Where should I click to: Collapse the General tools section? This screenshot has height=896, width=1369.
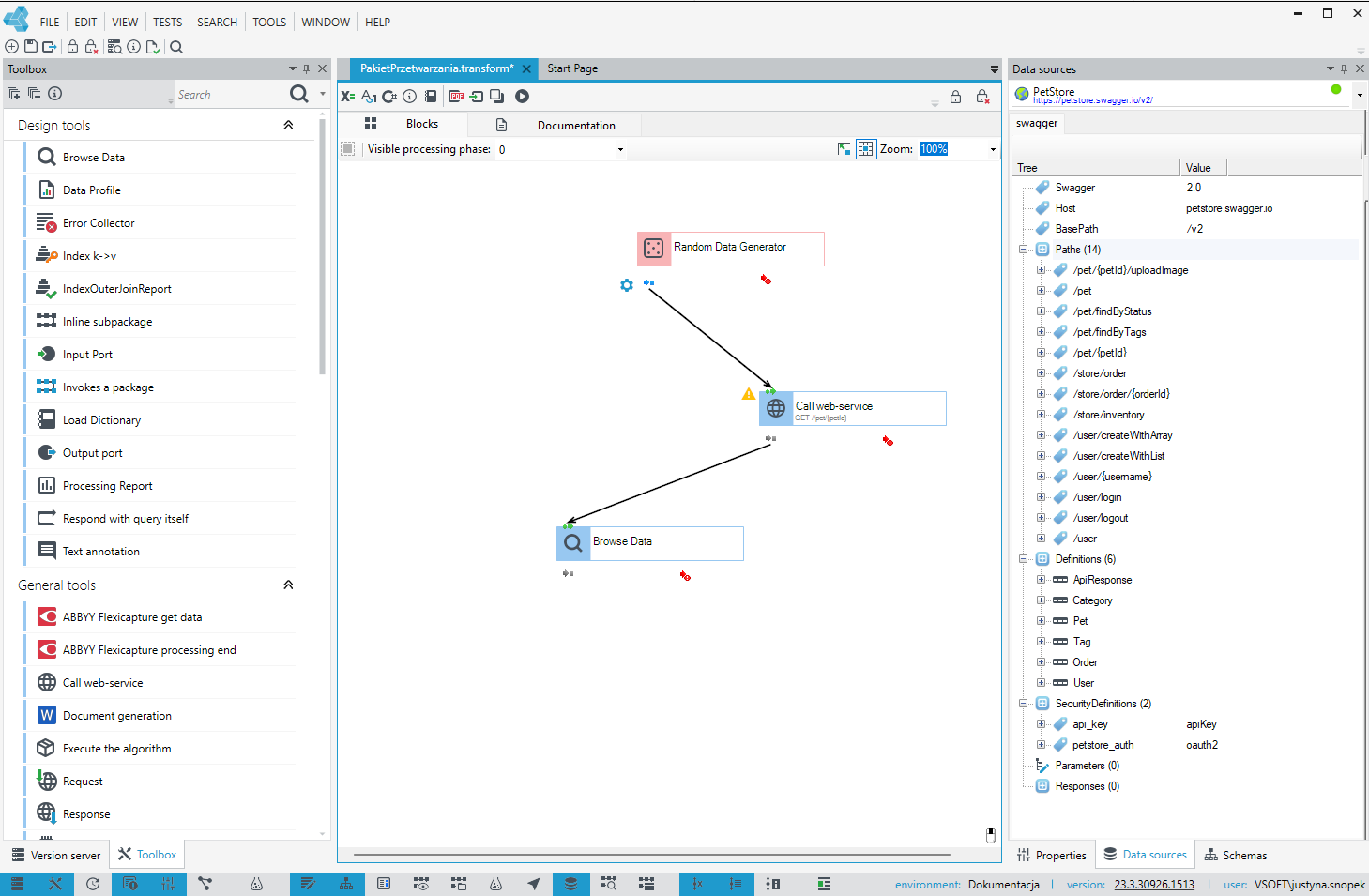click(288, 585)
